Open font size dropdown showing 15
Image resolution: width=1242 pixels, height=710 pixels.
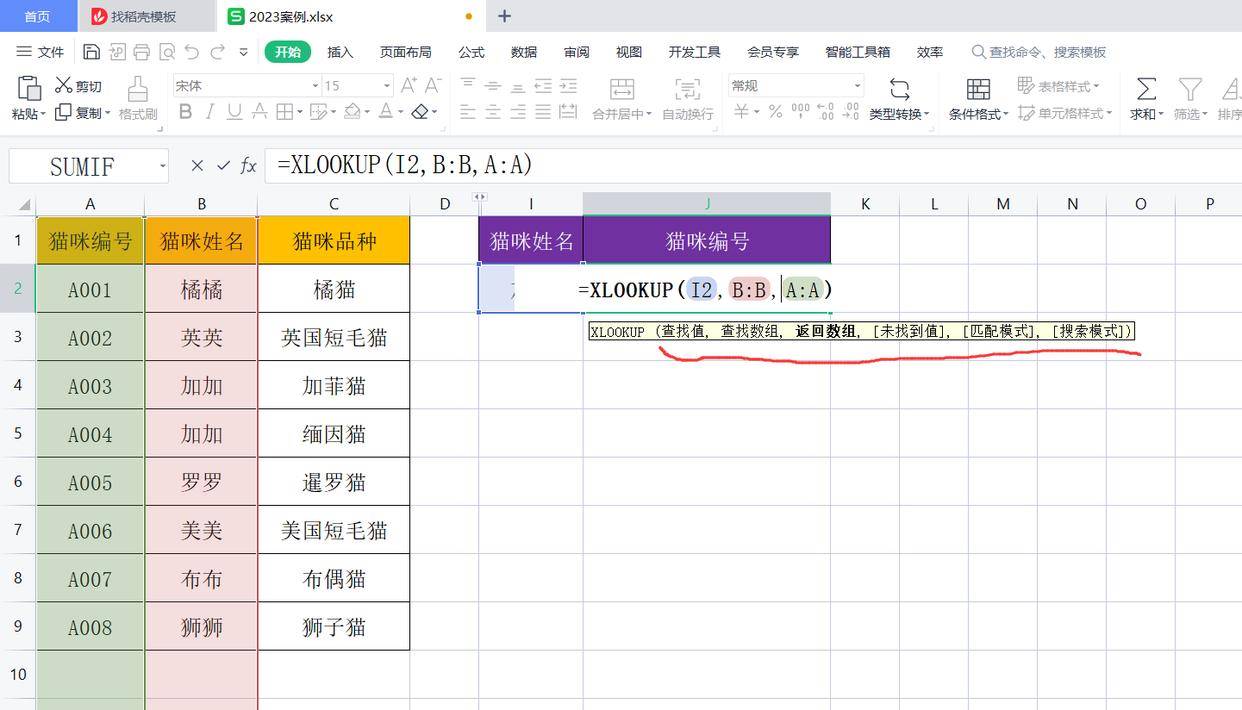386,86
